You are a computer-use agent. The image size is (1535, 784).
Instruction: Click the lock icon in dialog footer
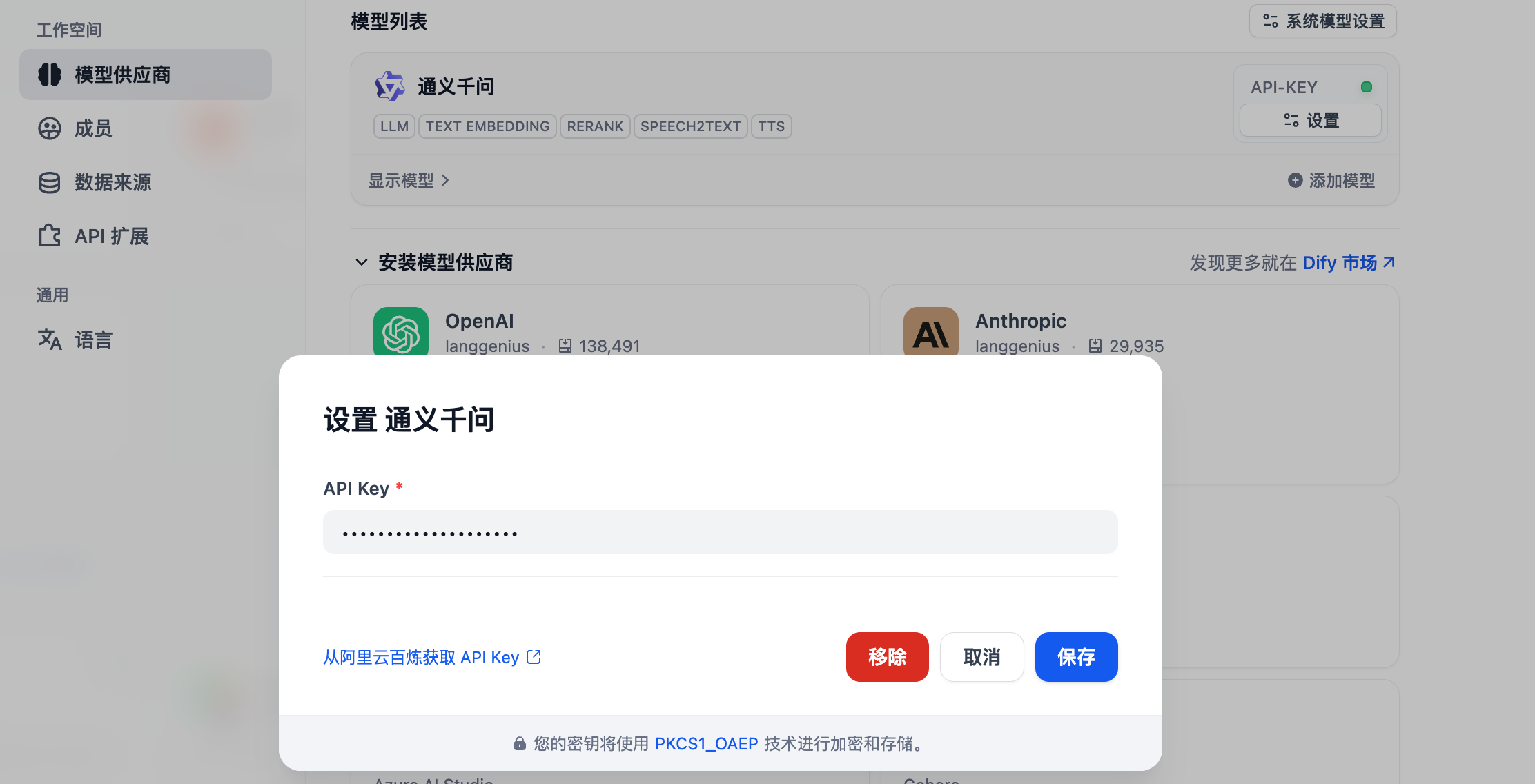(x=520, y=743)
